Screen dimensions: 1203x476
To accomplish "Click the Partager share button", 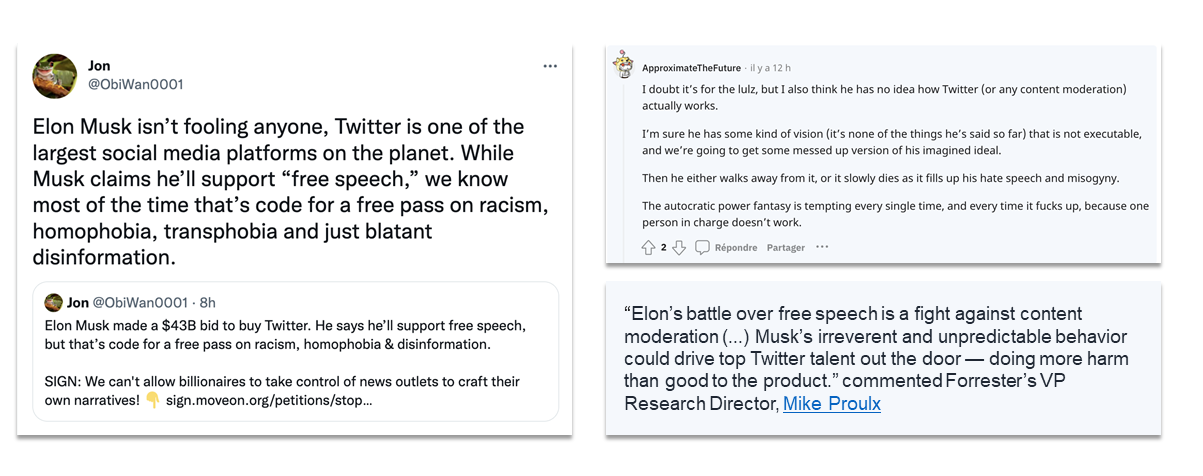I will point(786,248).
